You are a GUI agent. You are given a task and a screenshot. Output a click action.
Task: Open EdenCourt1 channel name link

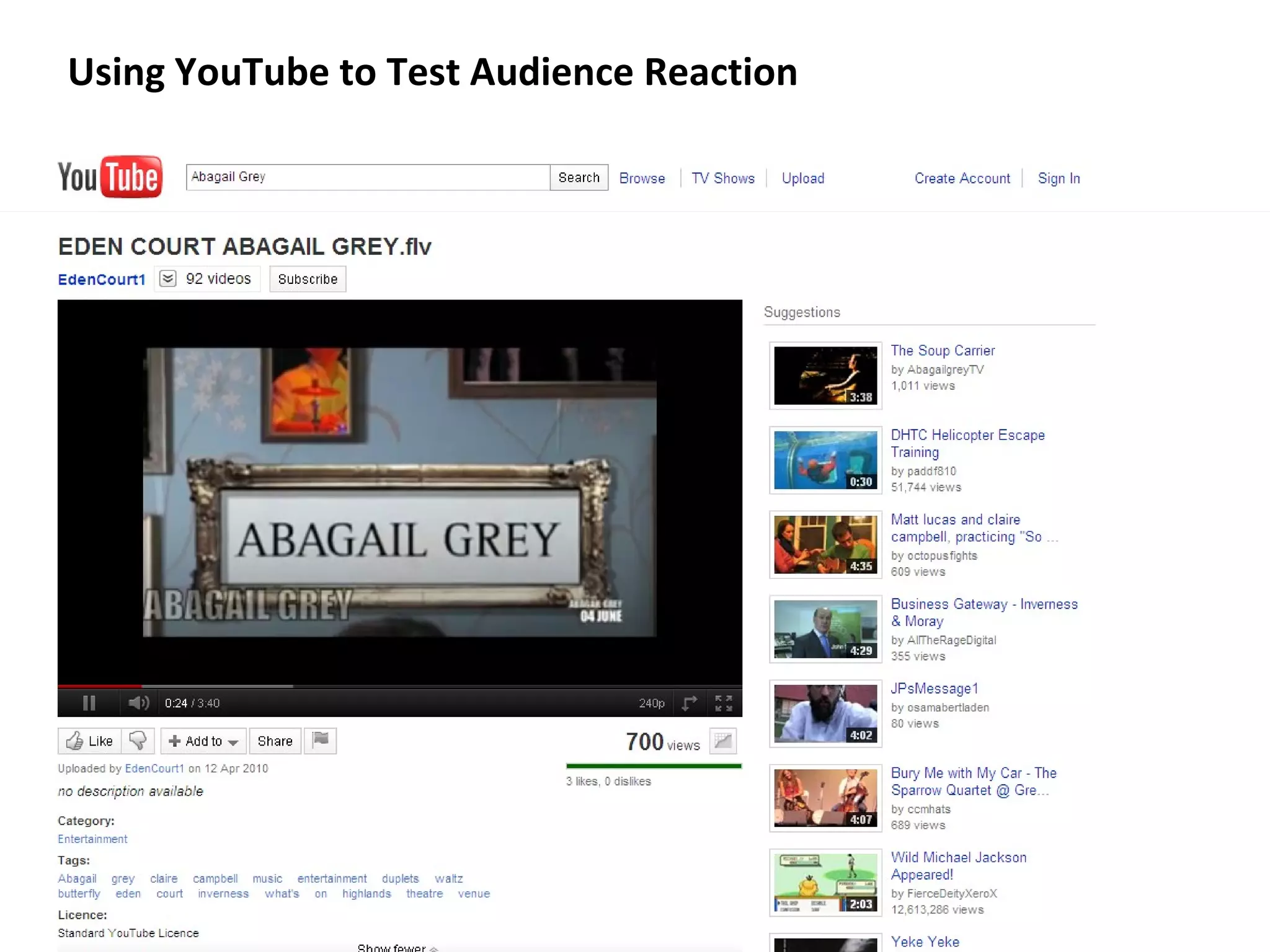(102, 280)
